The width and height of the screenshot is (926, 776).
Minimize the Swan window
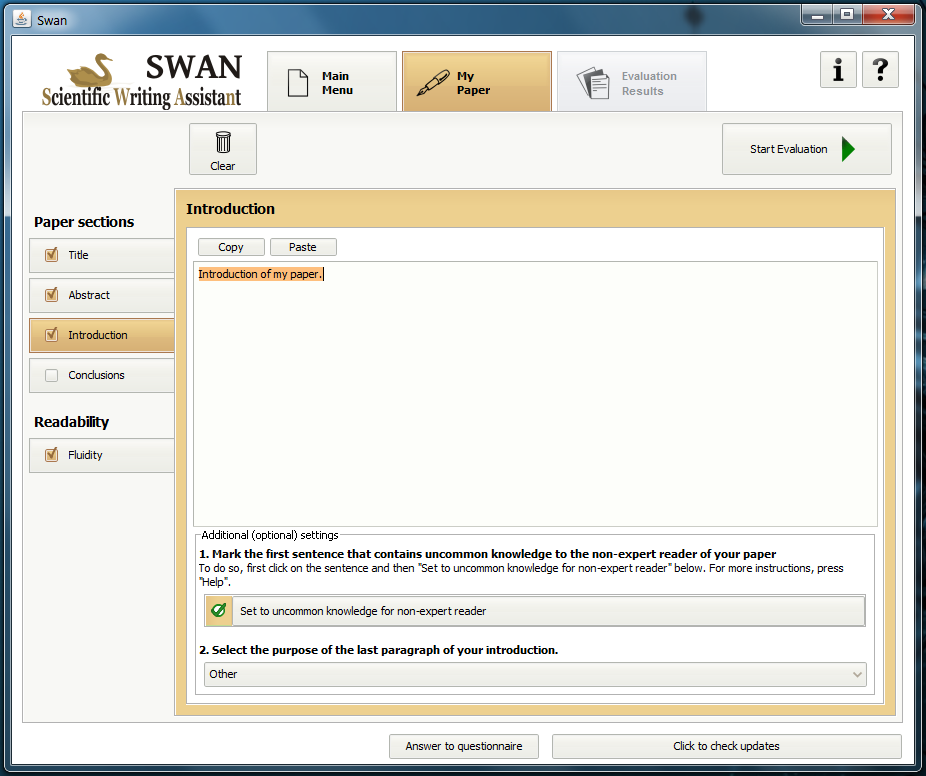[817, 15]
